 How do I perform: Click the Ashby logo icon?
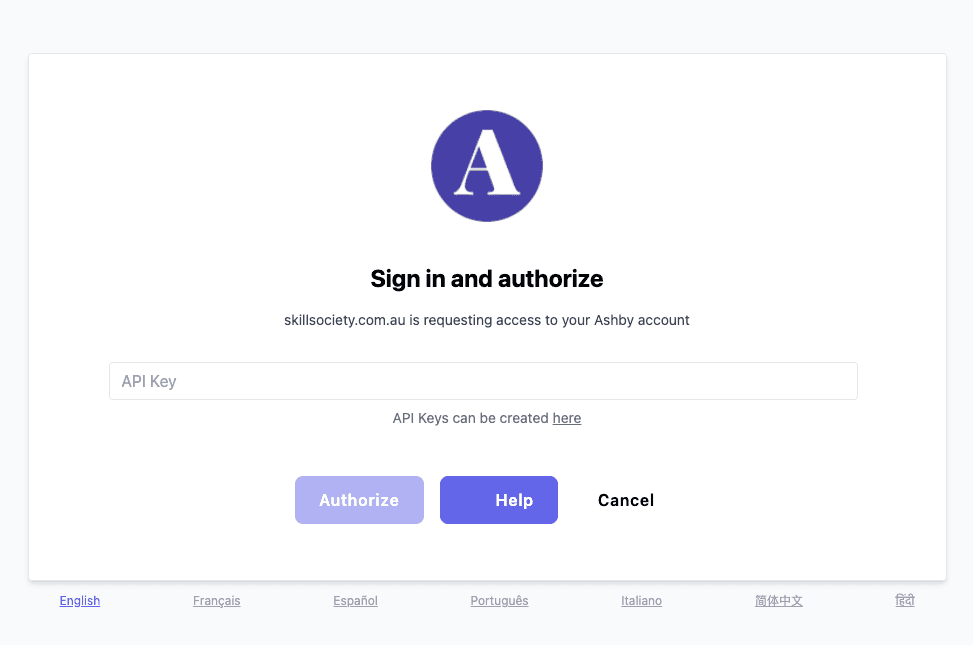(x=487, y=166)
